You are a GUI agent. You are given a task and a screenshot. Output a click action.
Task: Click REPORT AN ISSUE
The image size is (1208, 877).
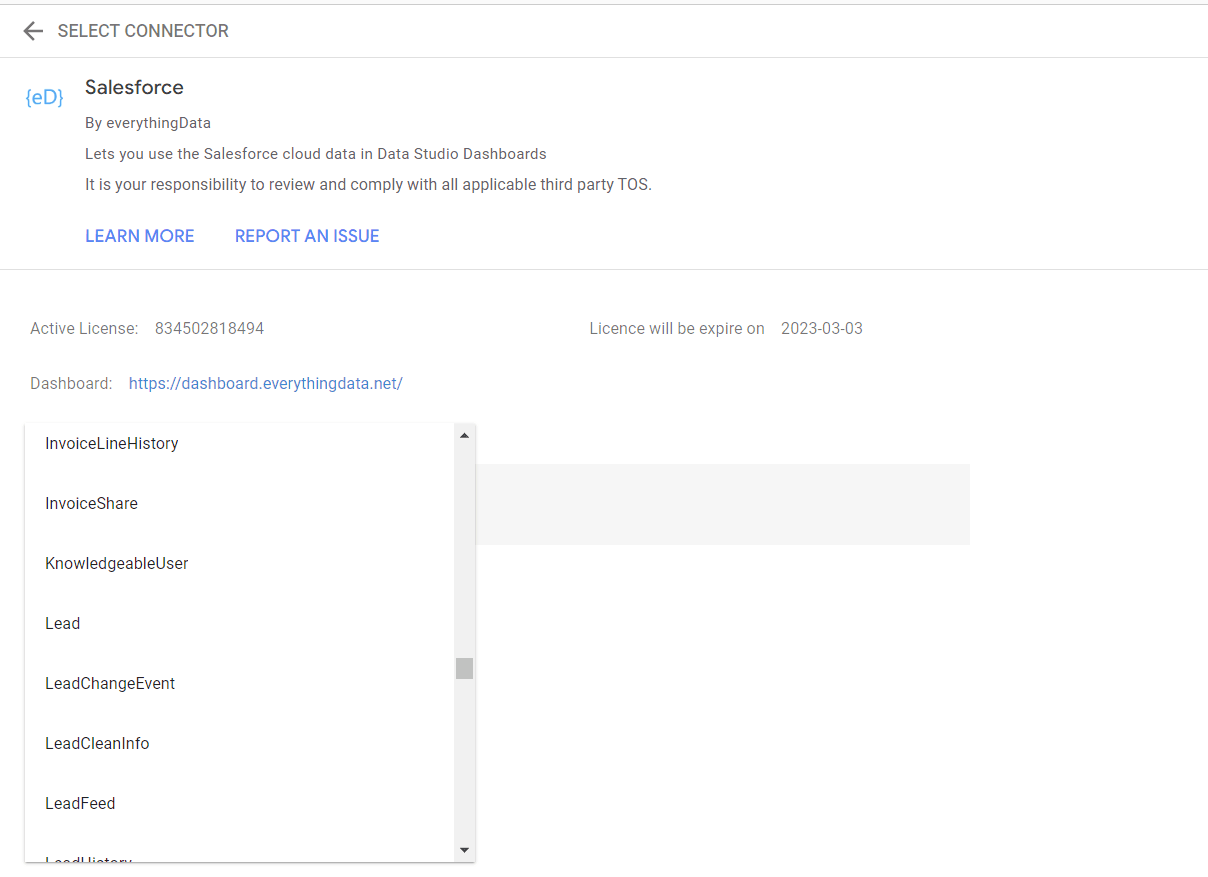307,236
